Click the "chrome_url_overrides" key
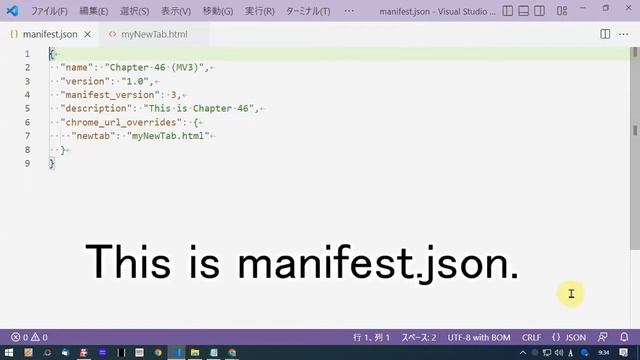This screenshot has width=640, height=360. (121, 122)
